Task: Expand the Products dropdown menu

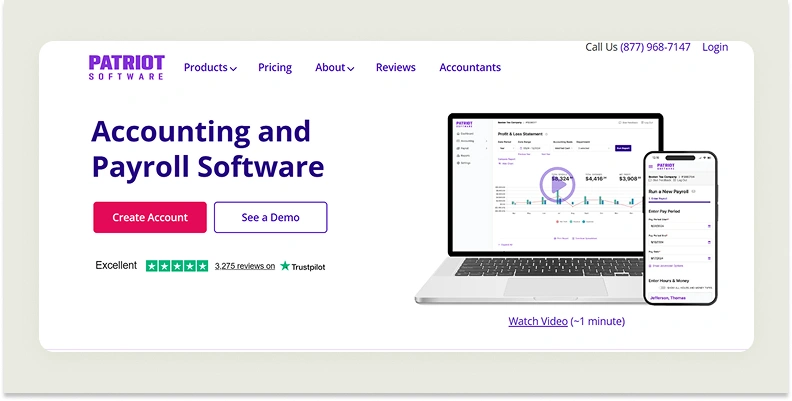Action: pos(210,67)
